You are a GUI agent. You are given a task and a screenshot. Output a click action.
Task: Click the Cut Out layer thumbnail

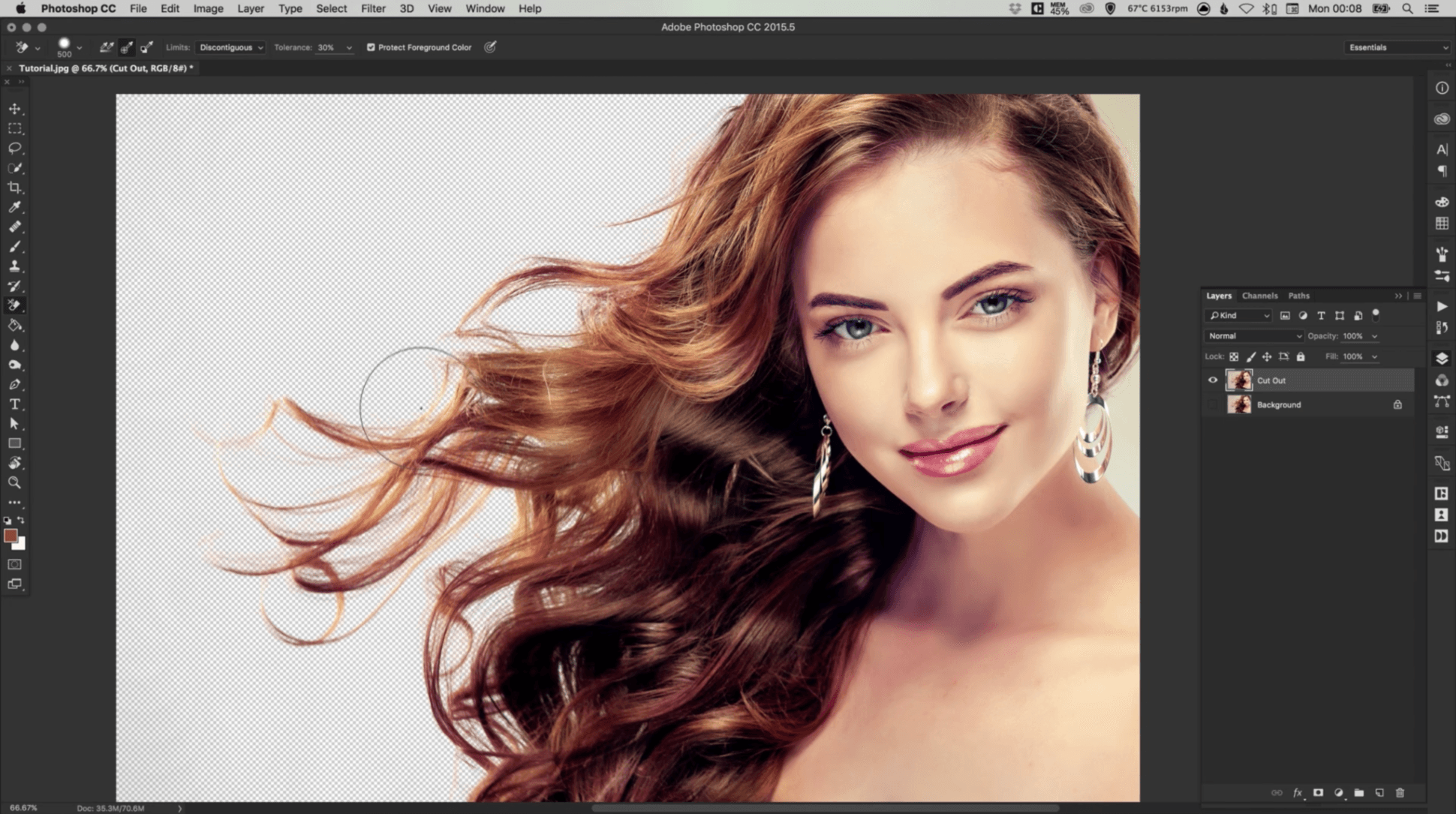[1239, 380]
